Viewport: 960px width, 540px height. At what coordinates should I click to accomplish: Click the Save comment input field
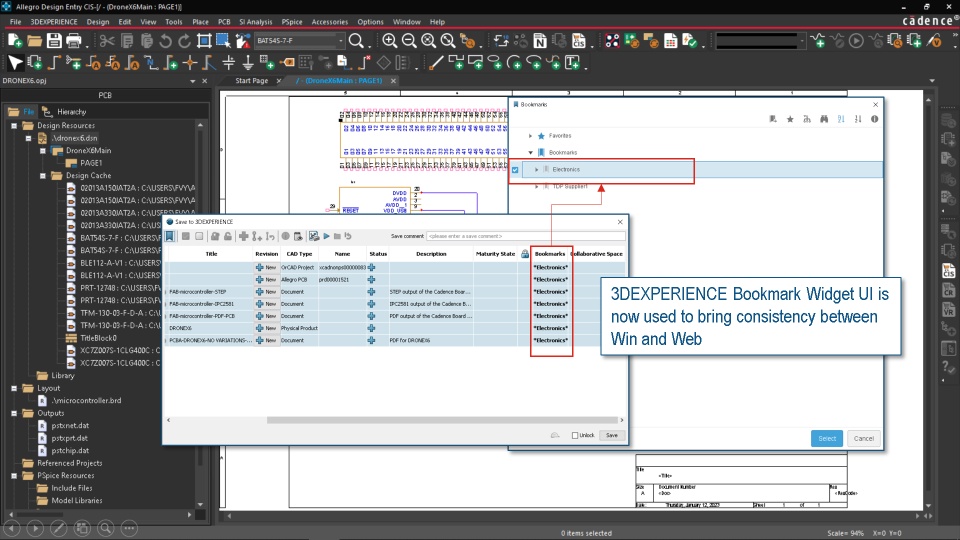coord(526,236)
